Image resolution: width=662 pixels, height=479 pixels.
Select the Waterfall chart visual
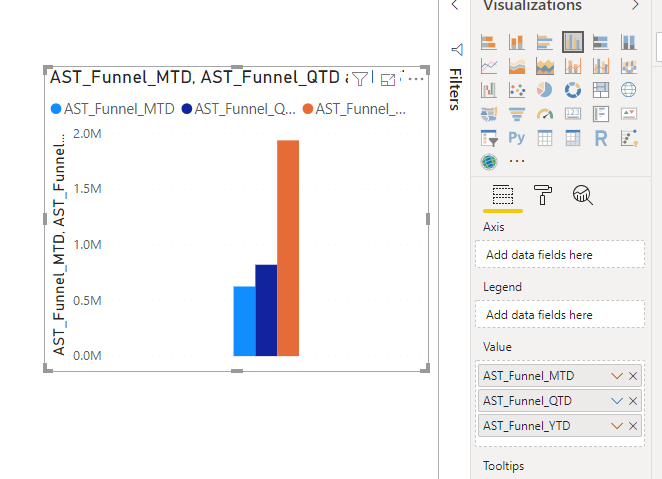489,90
